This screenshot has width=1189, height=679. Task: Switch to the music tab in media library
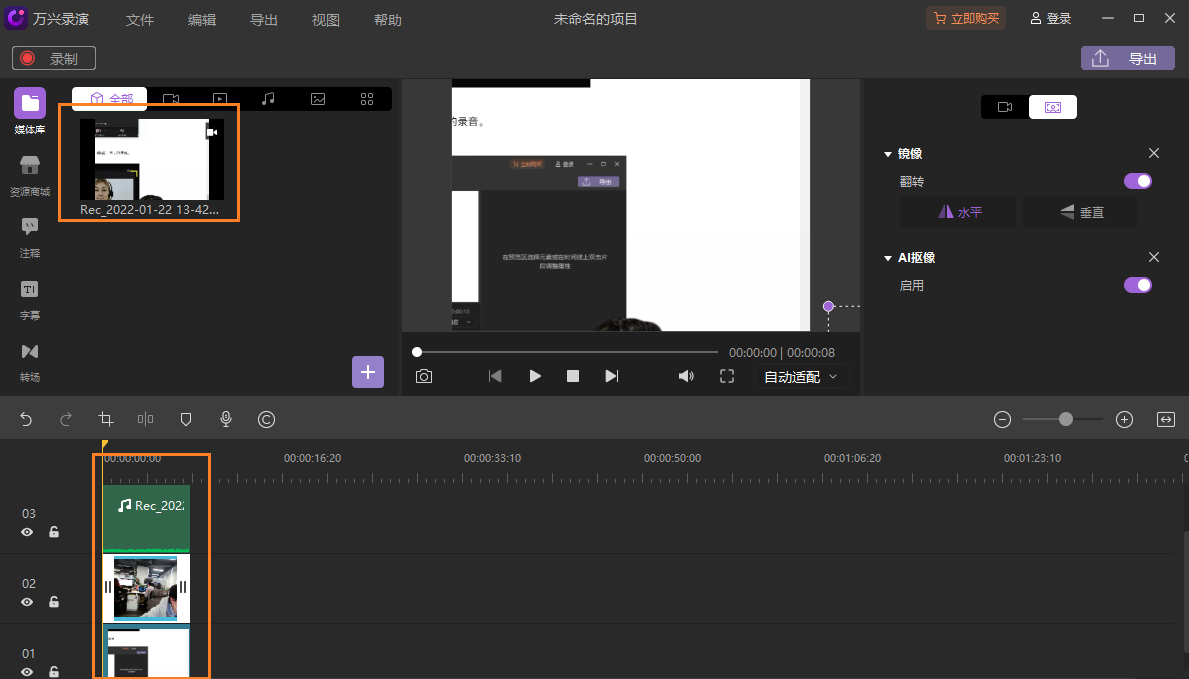tap(268, 98)
